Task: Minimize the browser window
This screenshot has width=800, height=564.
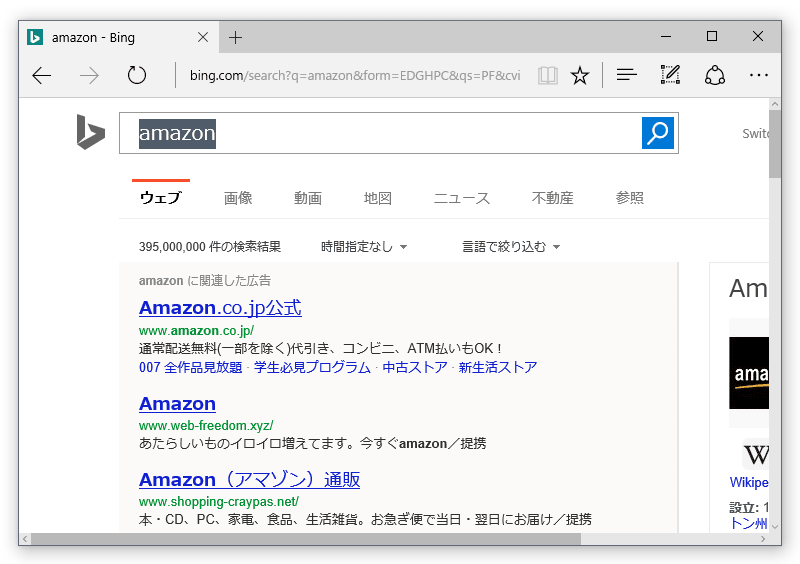Action: [665, 37]
